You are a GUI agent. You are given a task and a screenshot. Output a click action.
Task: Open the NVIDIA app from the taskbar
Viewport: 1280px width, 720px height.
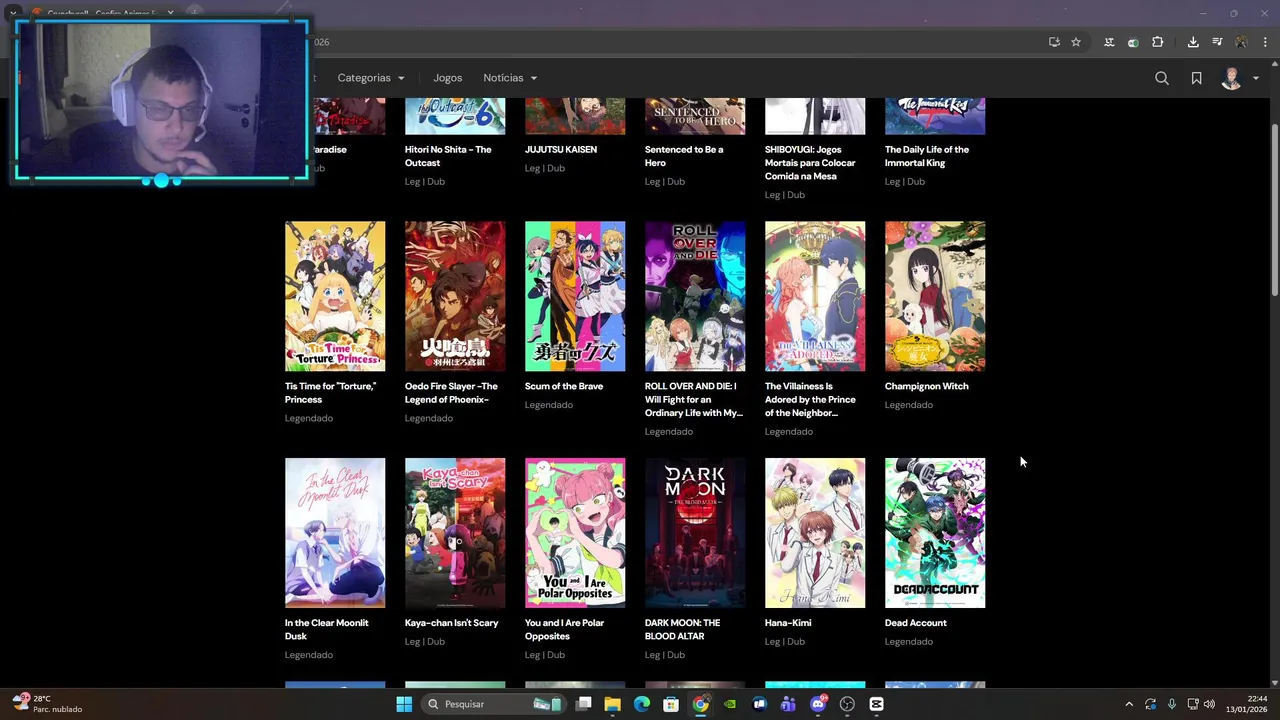(x=730, y=704)
